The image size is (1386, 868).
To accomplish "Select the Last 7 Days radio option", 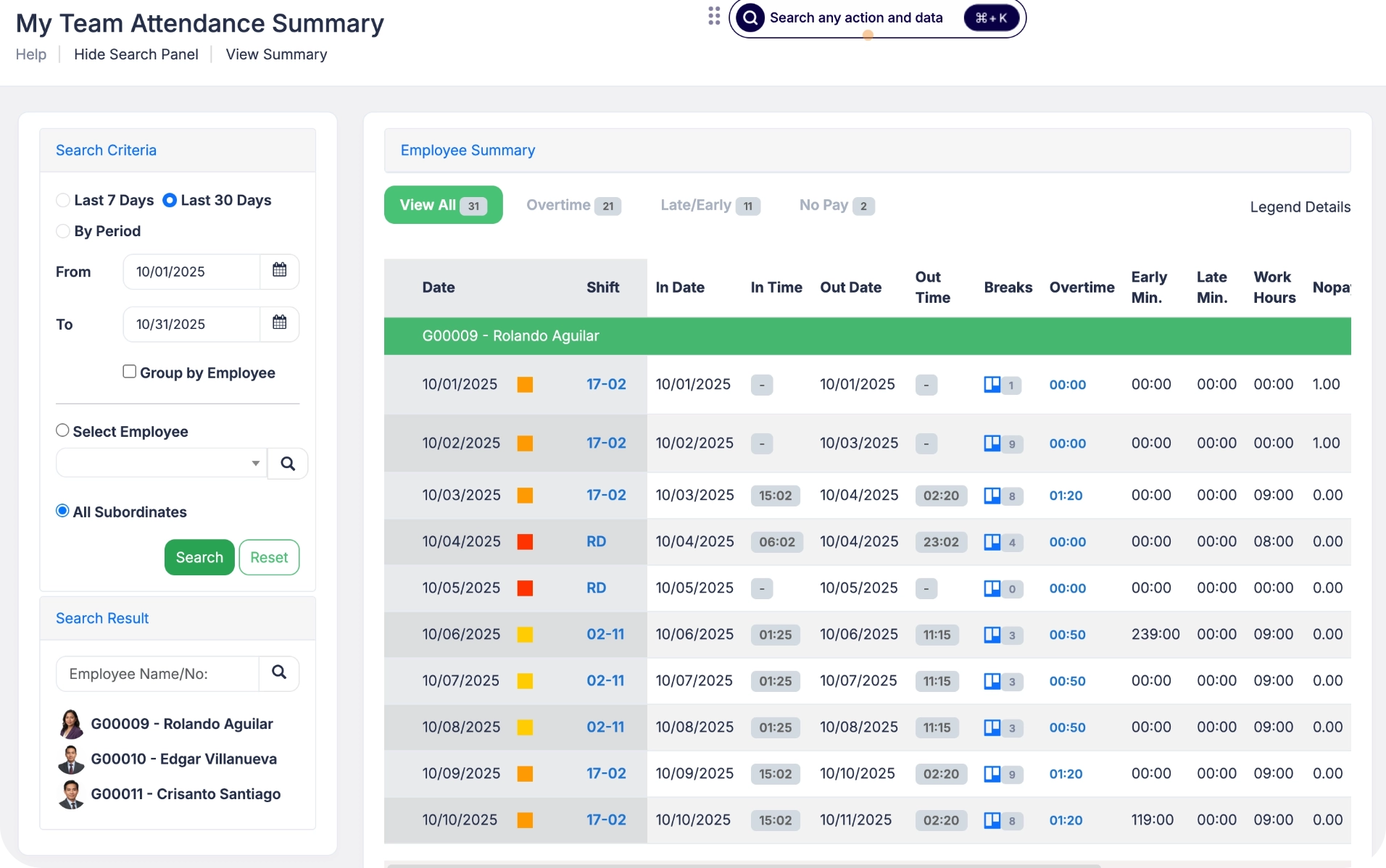I will click(x=63, y=200).
